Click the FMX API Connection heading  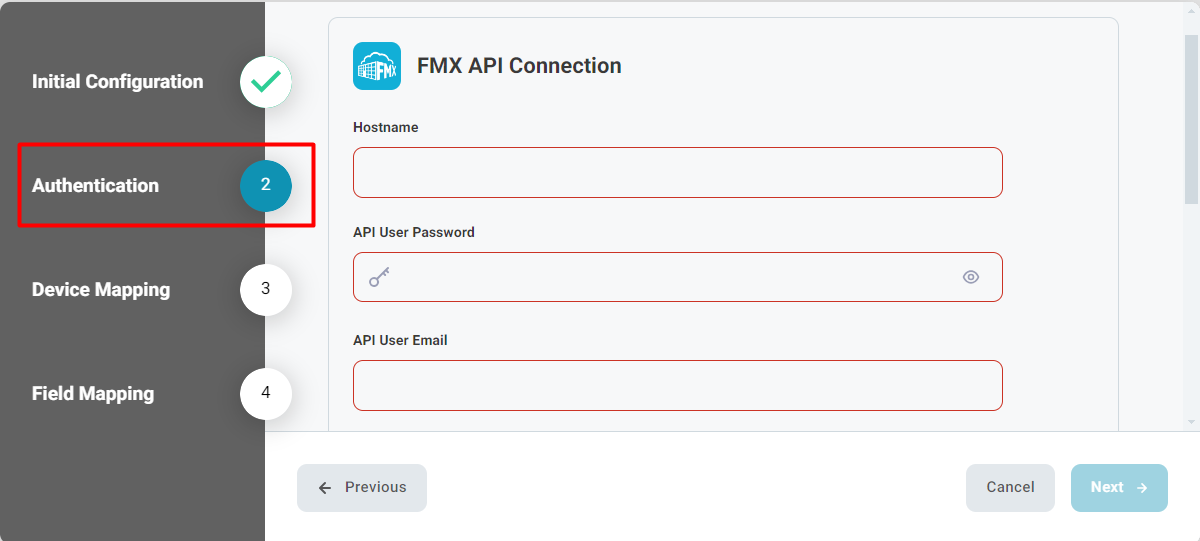(519, 66)
